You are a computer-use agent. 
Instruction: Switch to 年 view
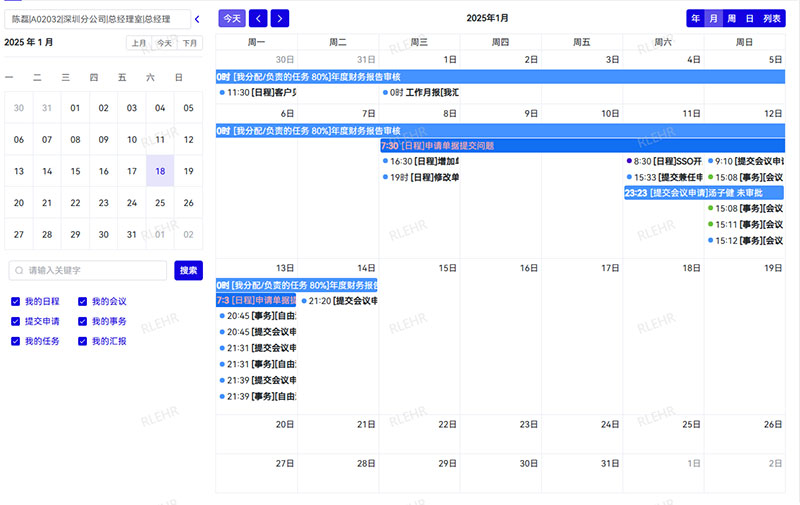tap(695, 18)
